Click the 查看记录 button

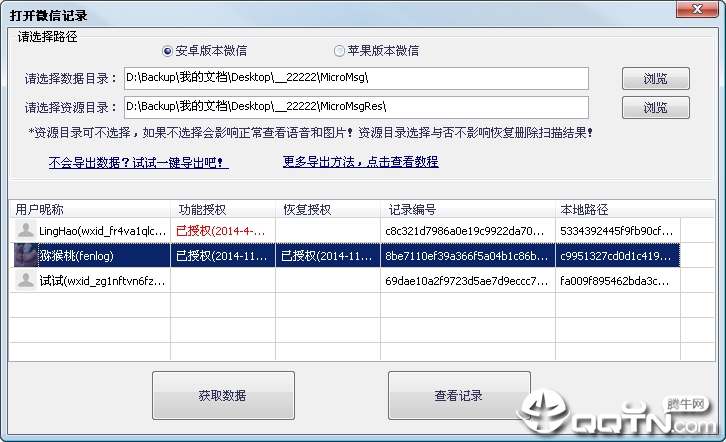pyautogui.click(x=459, y=396)
